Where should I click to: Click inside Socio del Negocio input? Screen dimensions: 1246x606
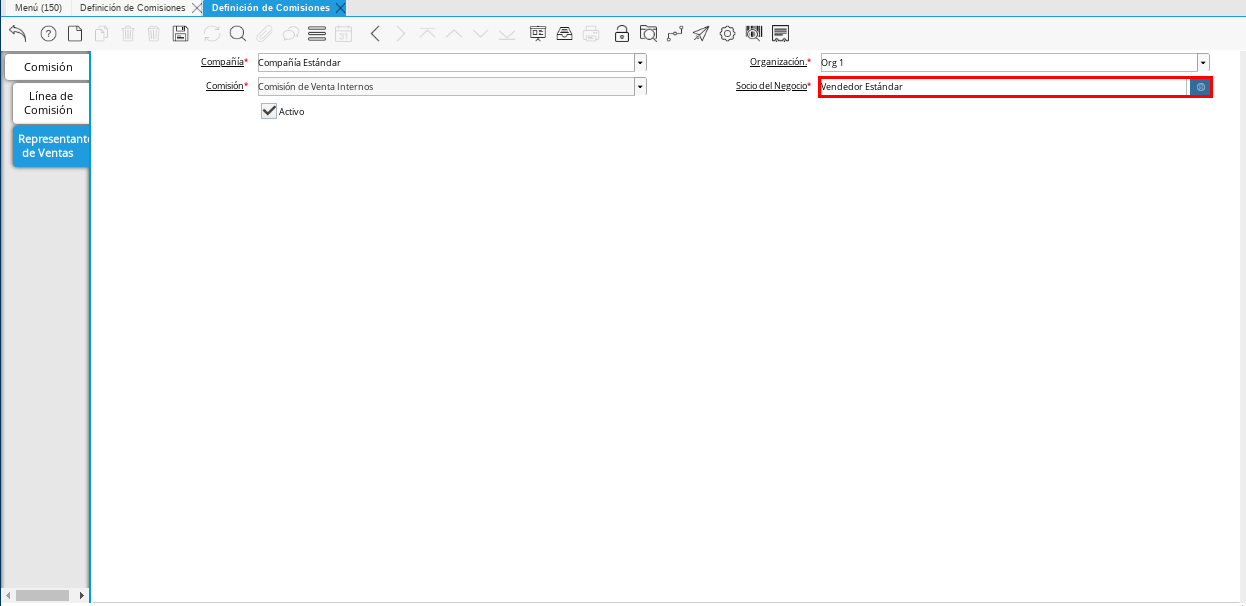click(x=1003, y=87)
